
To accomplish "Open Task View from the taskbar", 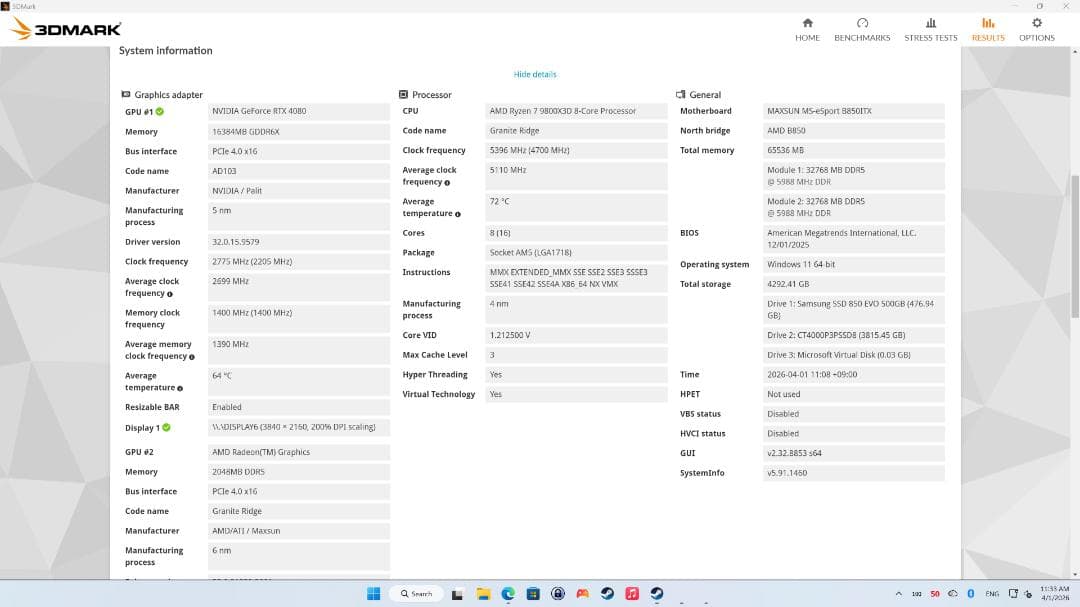I will point(457,594).
